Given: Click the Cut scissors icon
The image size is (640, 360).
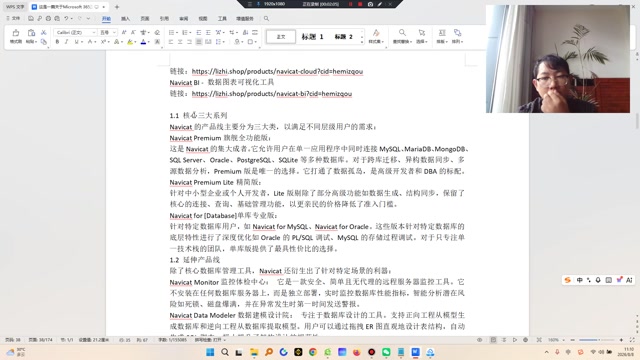Looking at the screenshot, I should pos(43,32).
